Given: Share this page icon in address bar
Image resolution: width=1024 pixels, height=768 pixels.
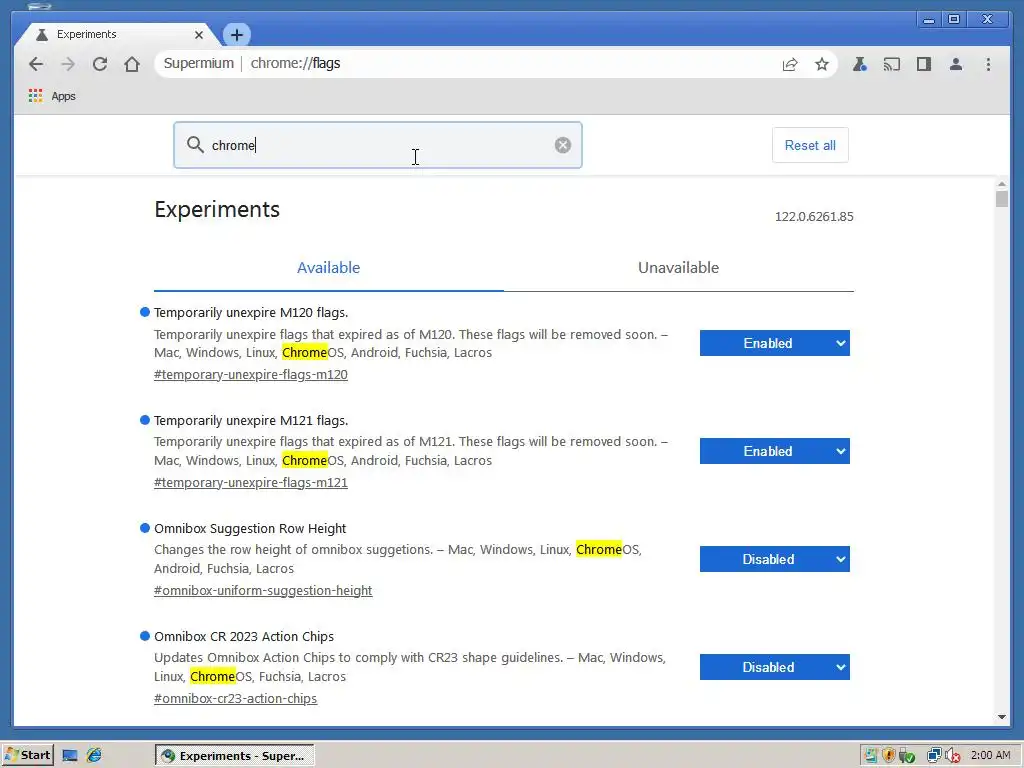Looking at the screenshot, I should [x=790, y=64].
